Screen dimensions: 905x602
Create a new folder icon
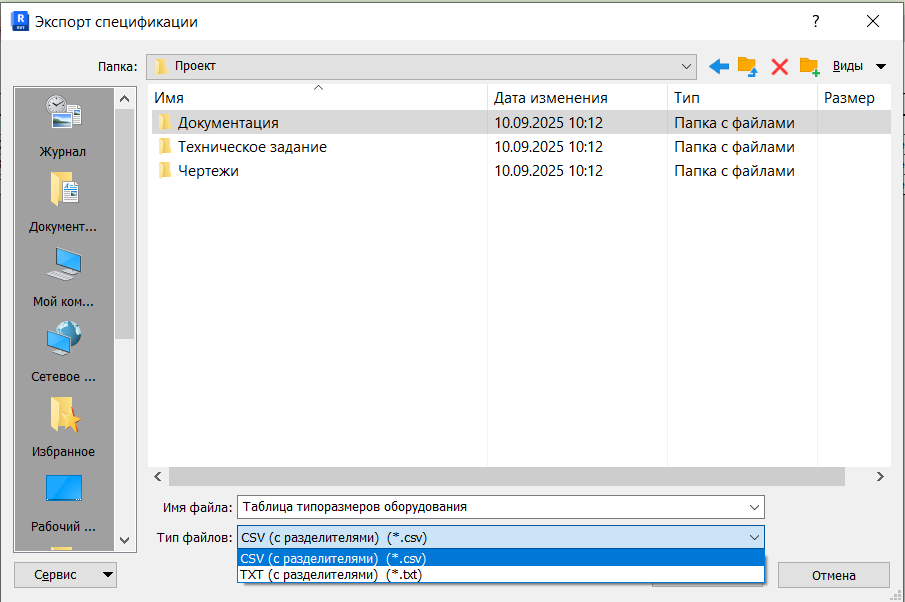click(x=809, y=66)
